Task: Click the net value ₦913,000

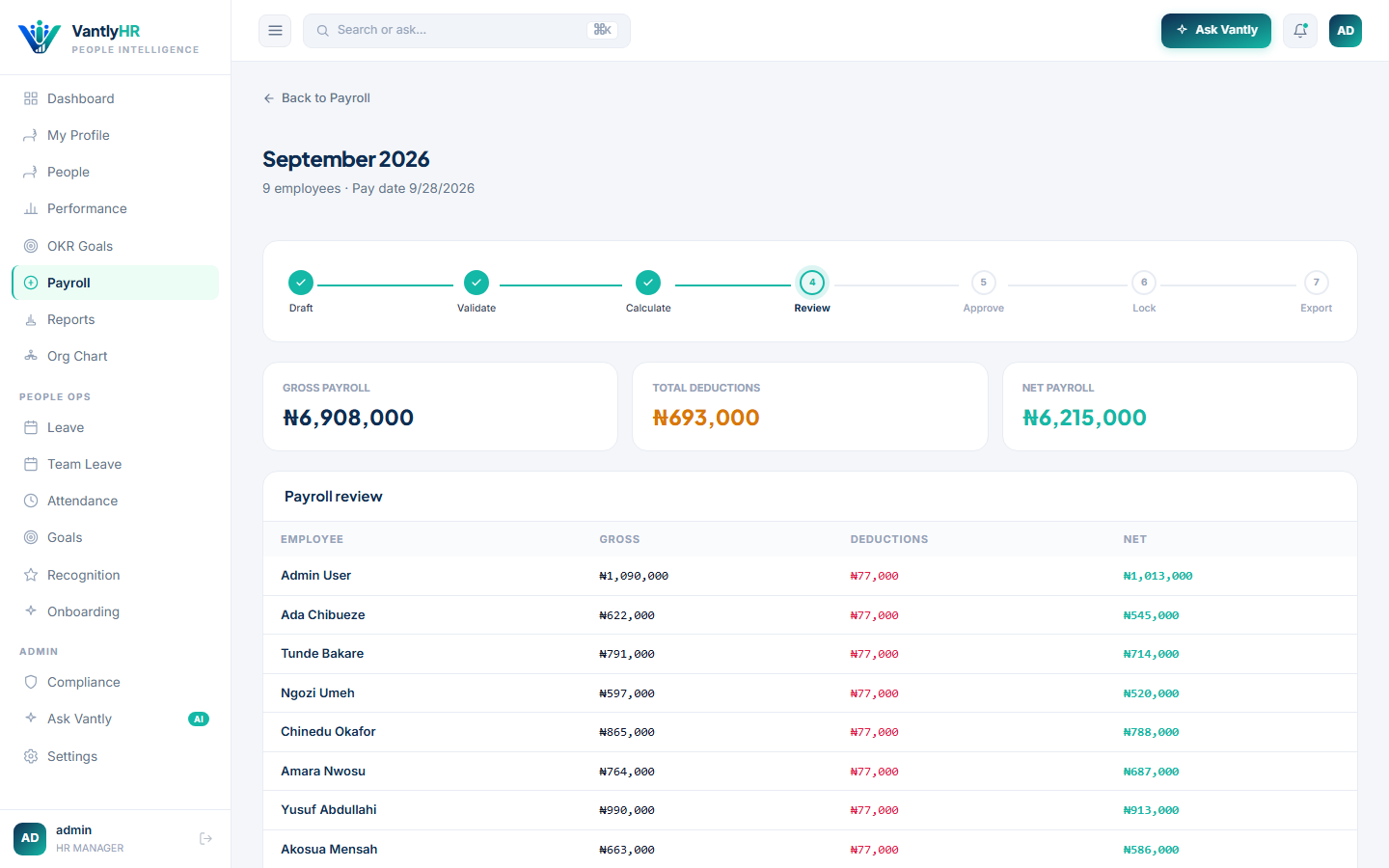Action: point(1151,810)
